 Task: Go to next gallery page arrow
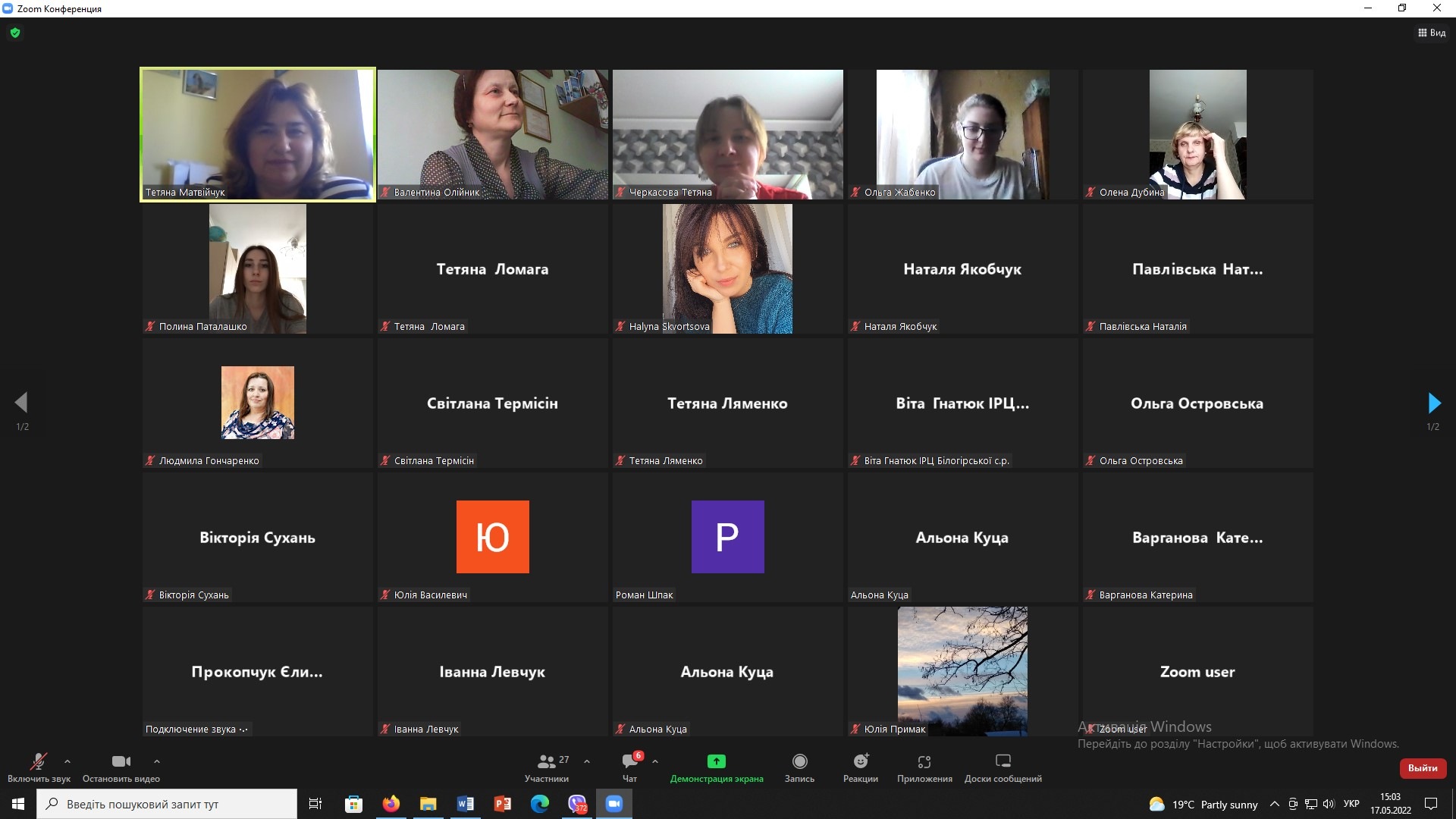pyautogui.click(x=1433, y=403)
